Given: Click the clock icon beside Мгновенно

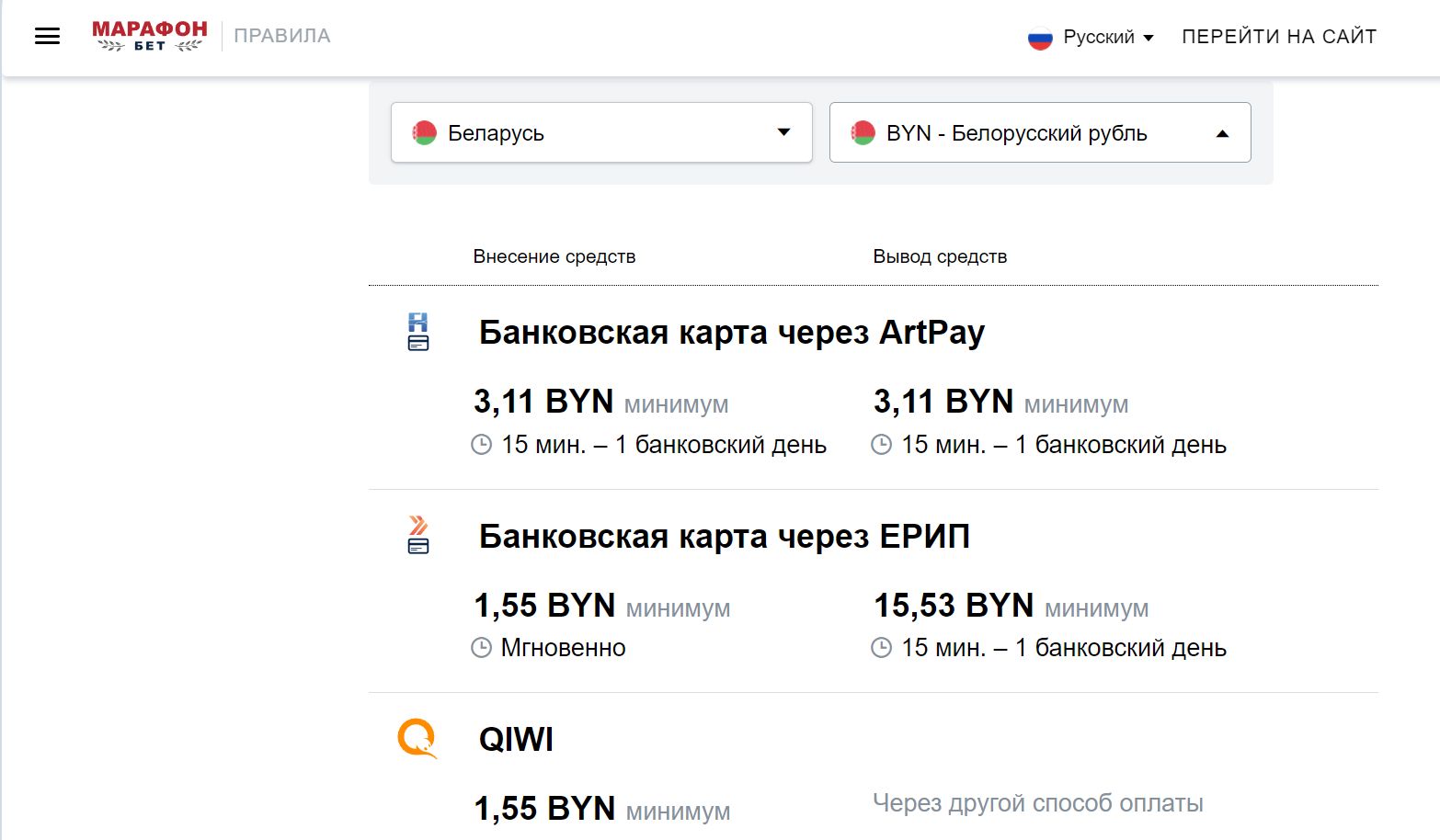Looking at the screenshot, I should [482, 648].
